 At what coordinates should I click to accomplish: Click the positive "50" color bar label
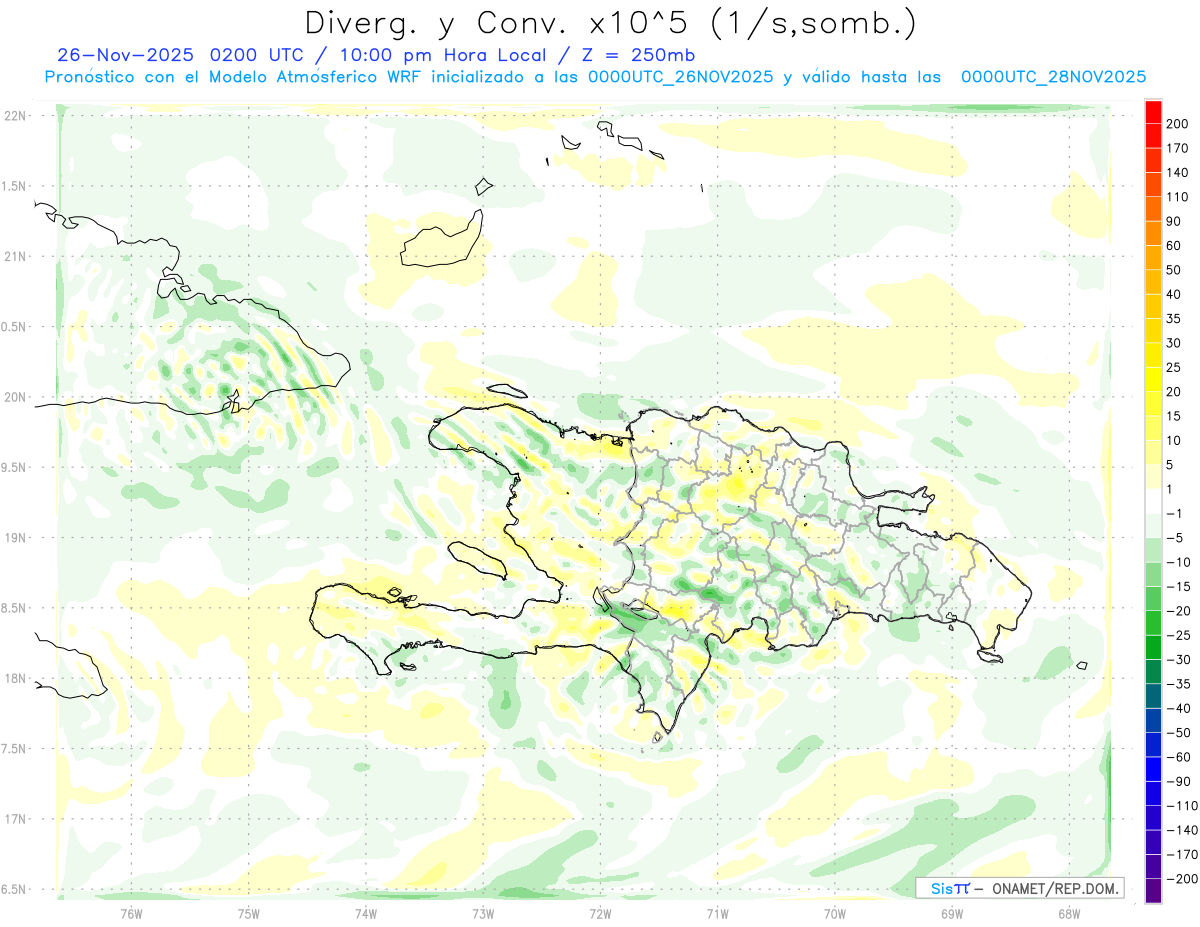click(x=1175, y=270)
